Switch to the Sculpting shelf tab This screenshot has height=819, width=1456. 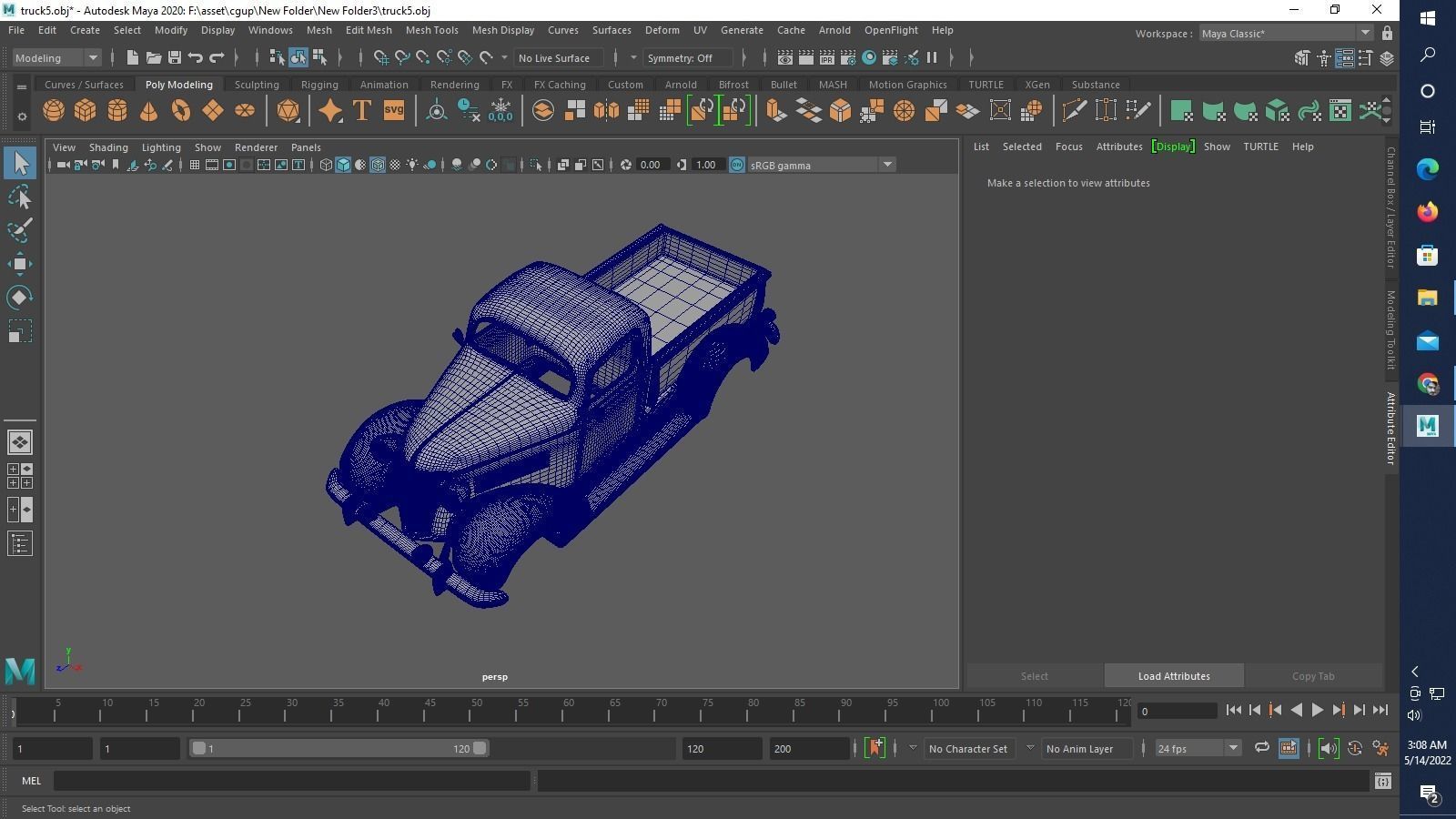click(x=257, y=85)
